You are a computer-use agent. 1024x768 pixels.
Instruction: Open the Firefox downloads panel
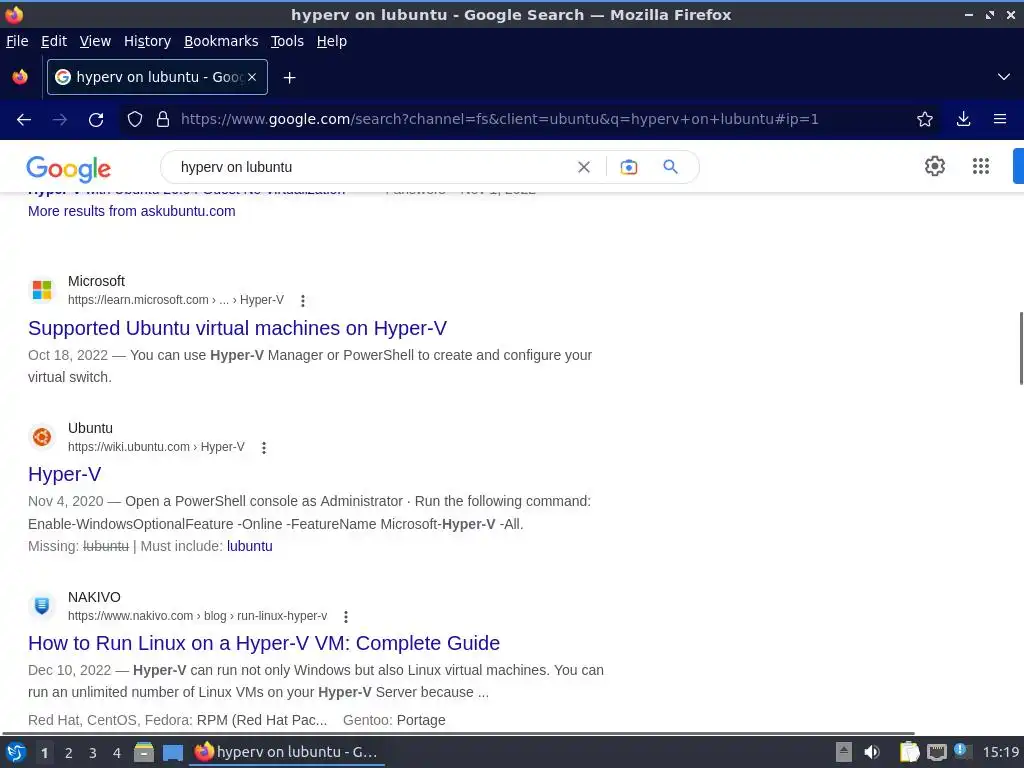[x=963, y=120]
